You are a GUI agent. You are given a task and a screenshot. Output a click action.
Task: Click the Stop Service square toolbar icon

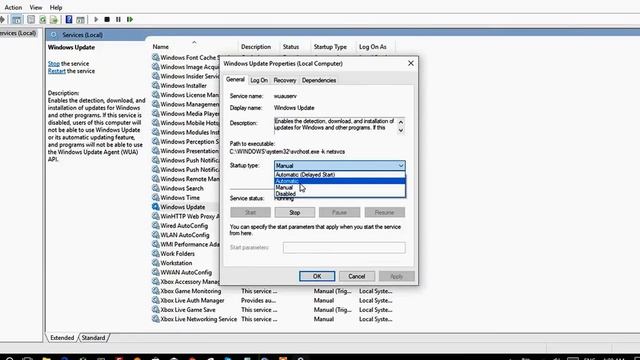coord(107,19)
